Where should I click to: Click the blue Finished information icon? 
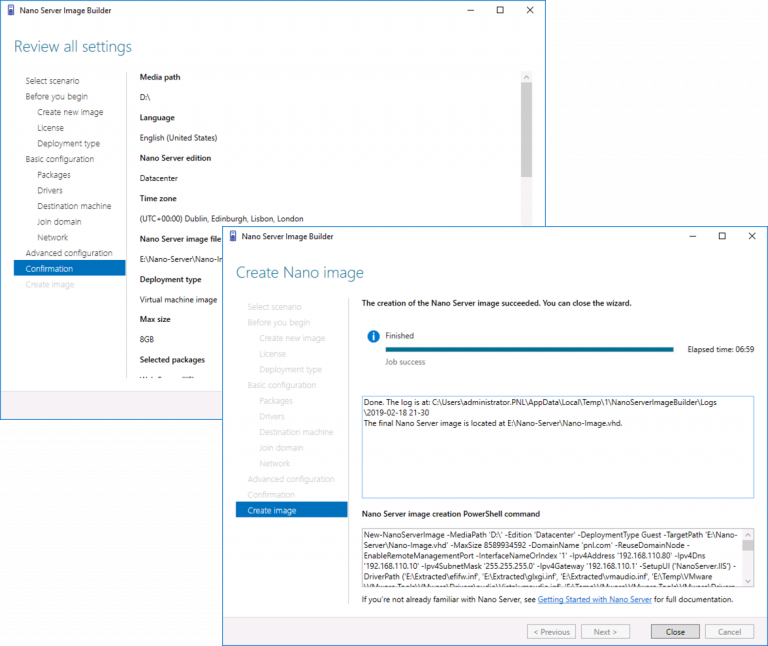click(373, 336)
